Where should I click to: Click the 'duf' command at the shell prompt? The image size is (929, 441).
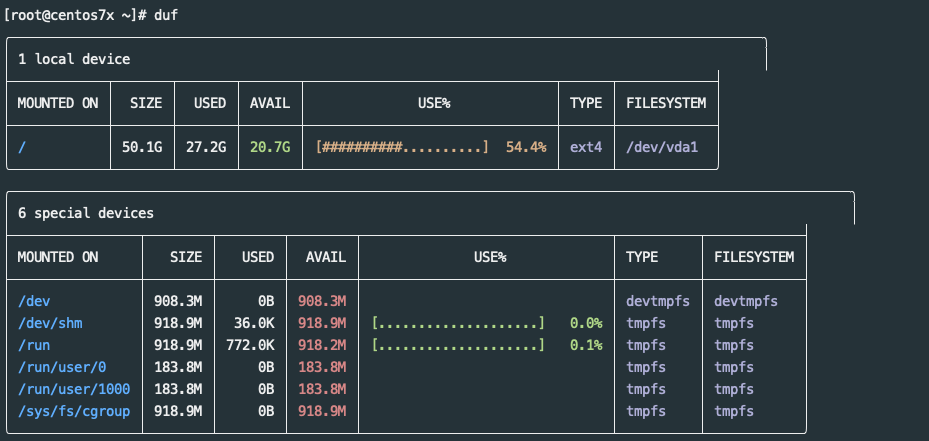[166, 15]
